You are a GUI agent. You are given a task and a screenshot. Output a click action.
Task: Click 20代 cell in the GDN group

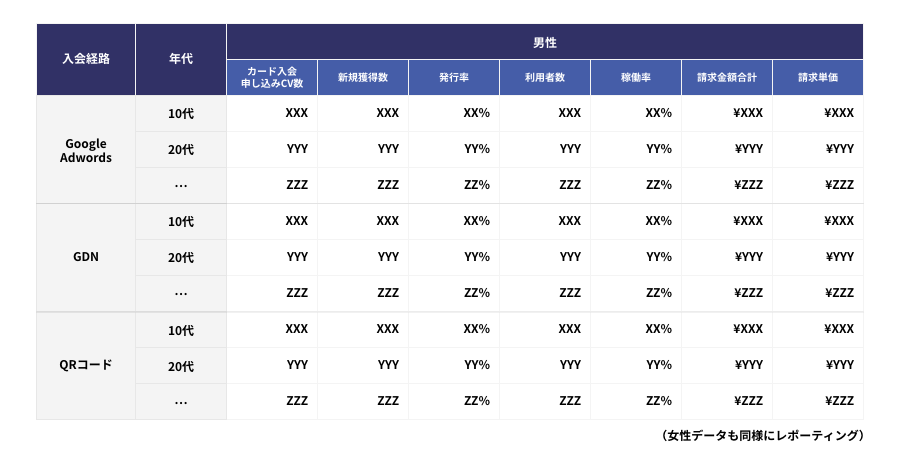coord(181,257)
